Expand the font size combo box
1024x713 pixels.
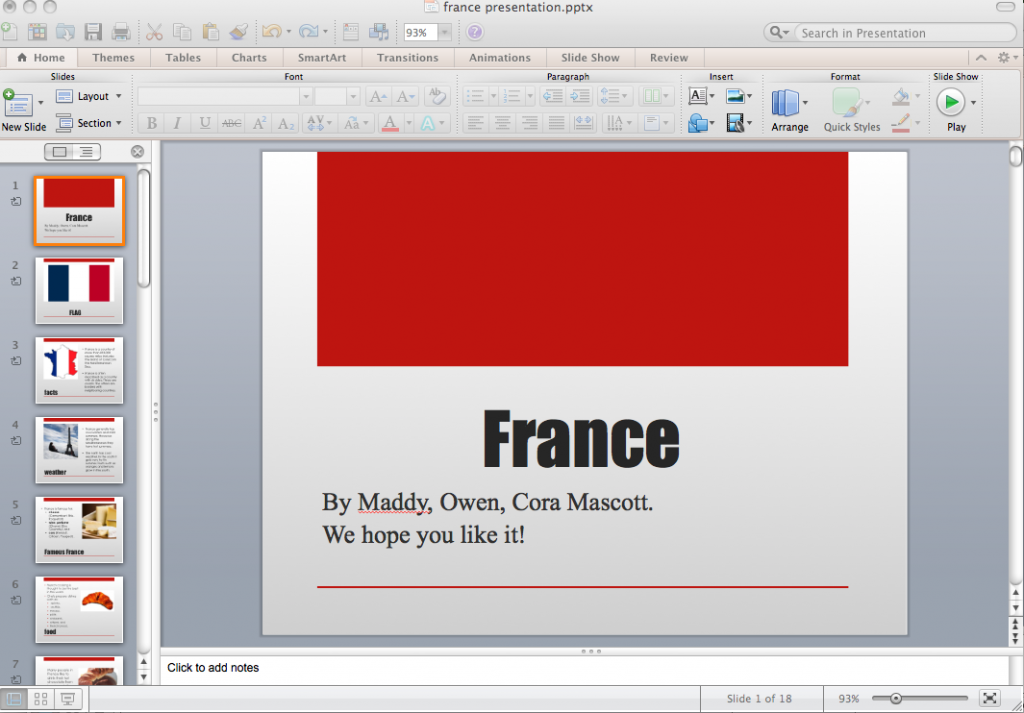pos(353,97)
